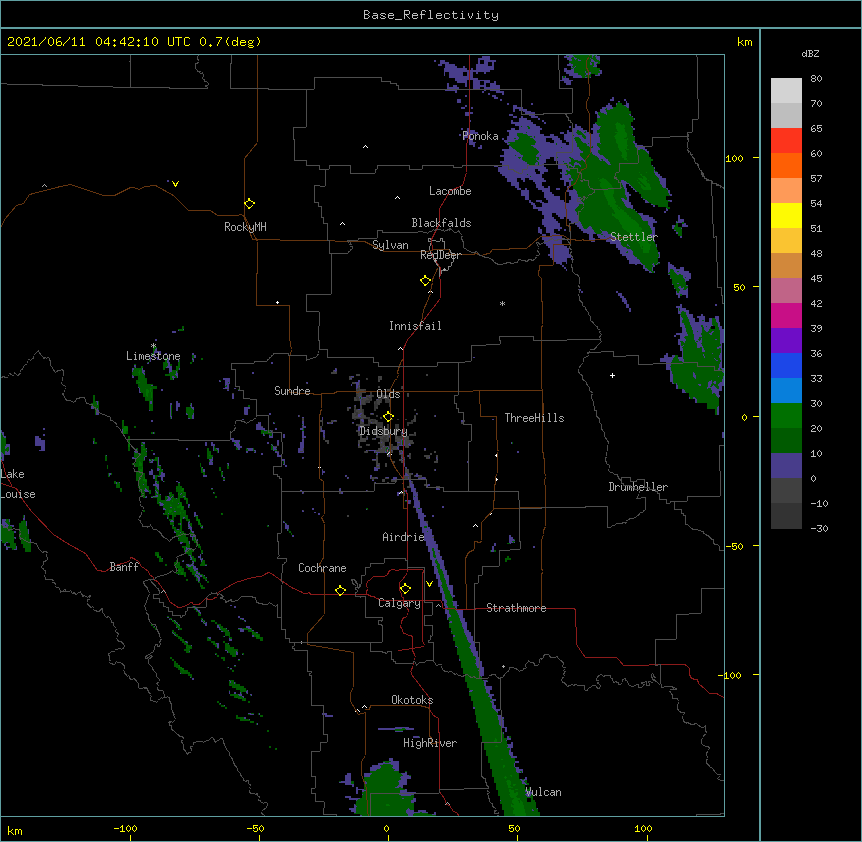Click the Innisfail city label
The height and width of the screenshot is (842, 862).
pos(415,326)
